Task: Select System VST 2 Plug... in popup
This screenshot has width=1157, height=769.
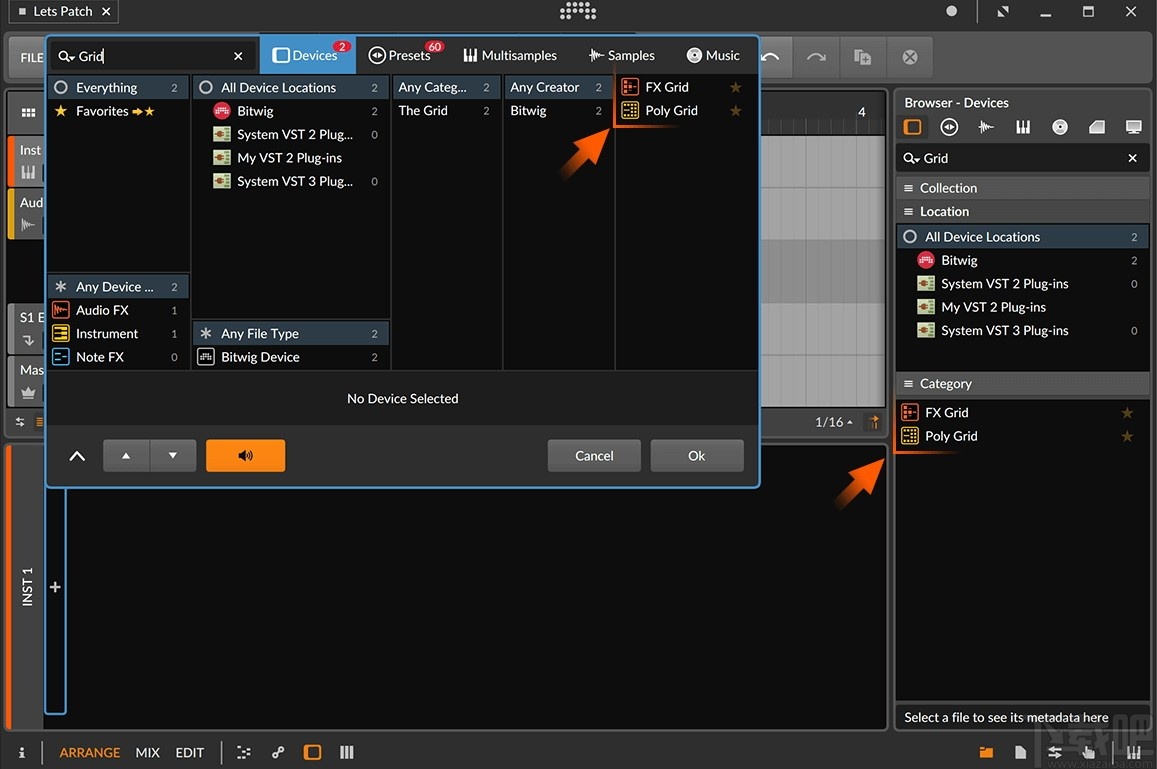Action: pos(291,134)
